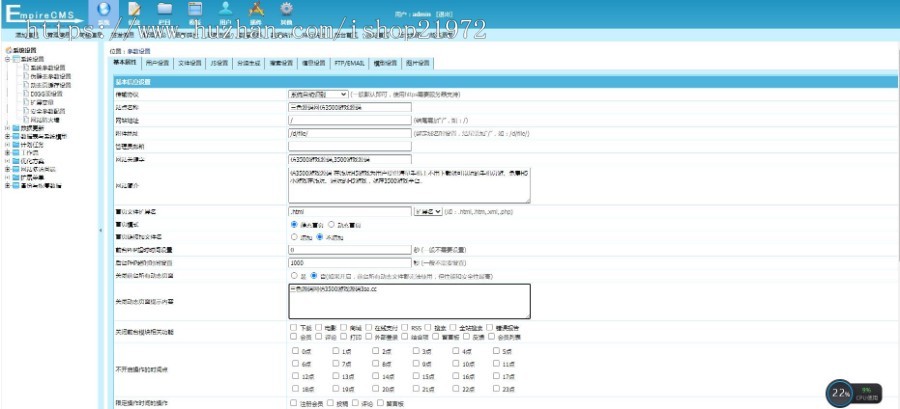Click document icon beside DIGG tree item
900x409 pixels.
26,94
